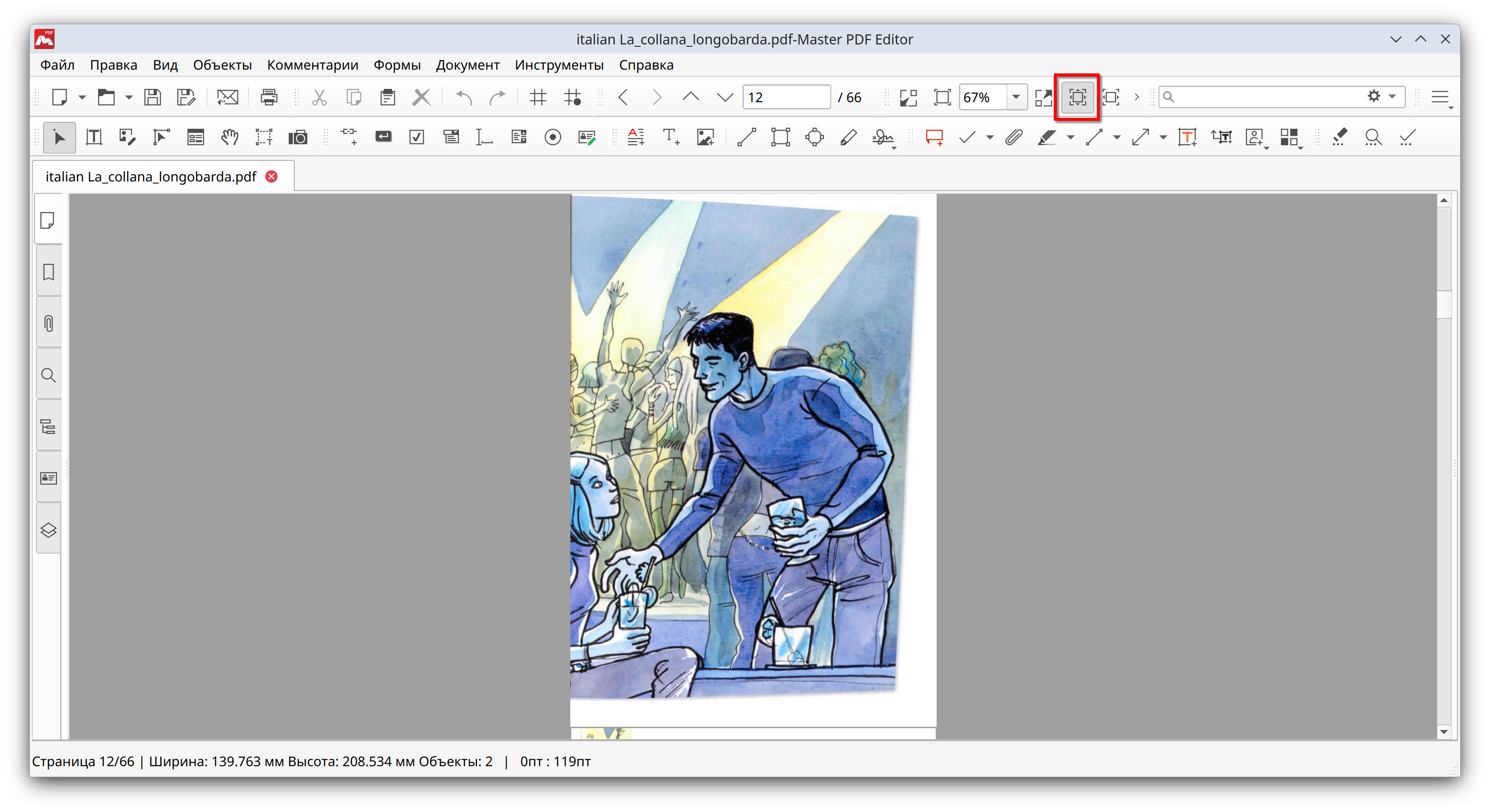Open the new document dropdown arrow

pos(82,97)
